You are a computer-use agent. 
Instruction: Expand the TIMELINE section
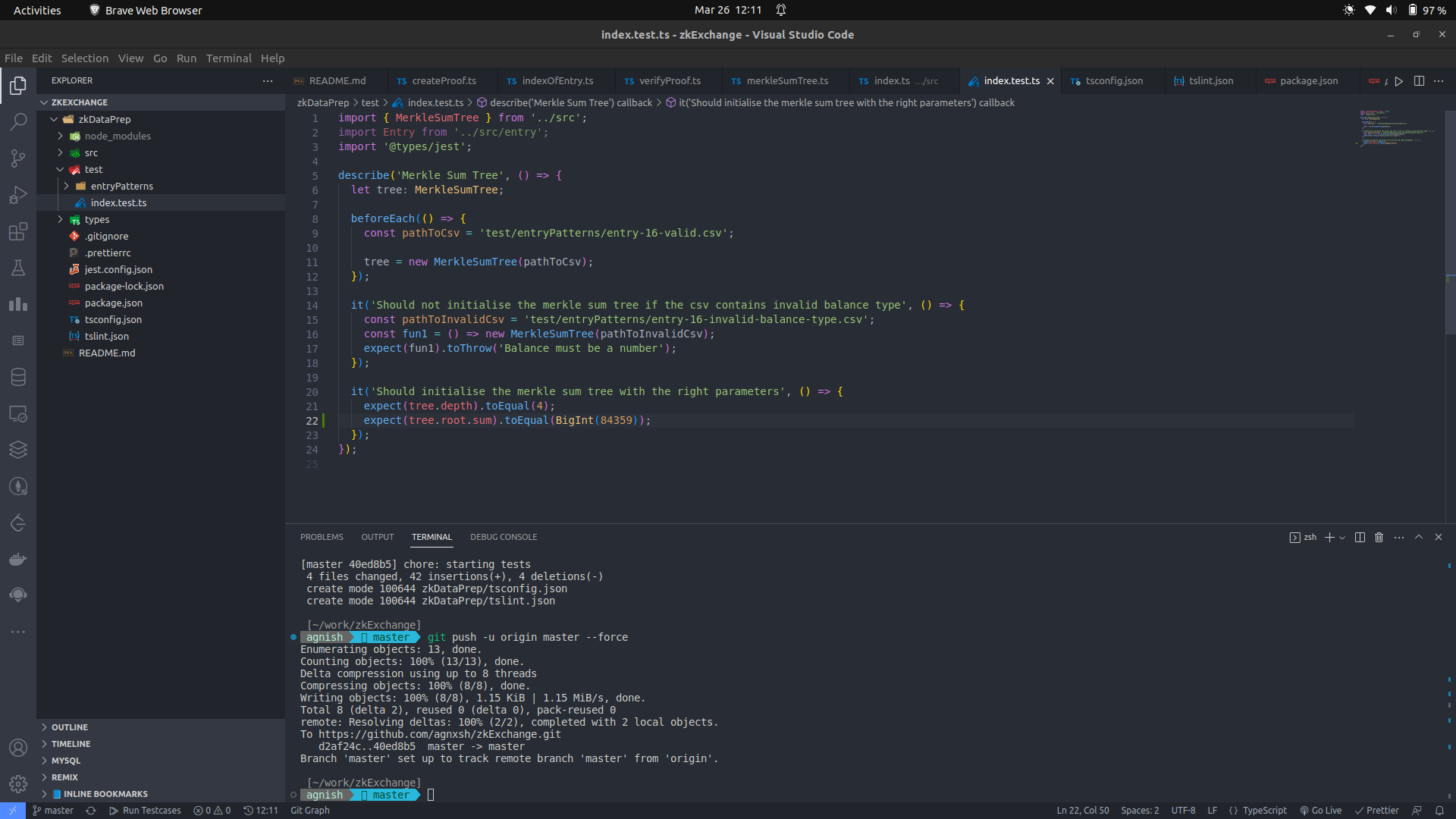(160, 744)
